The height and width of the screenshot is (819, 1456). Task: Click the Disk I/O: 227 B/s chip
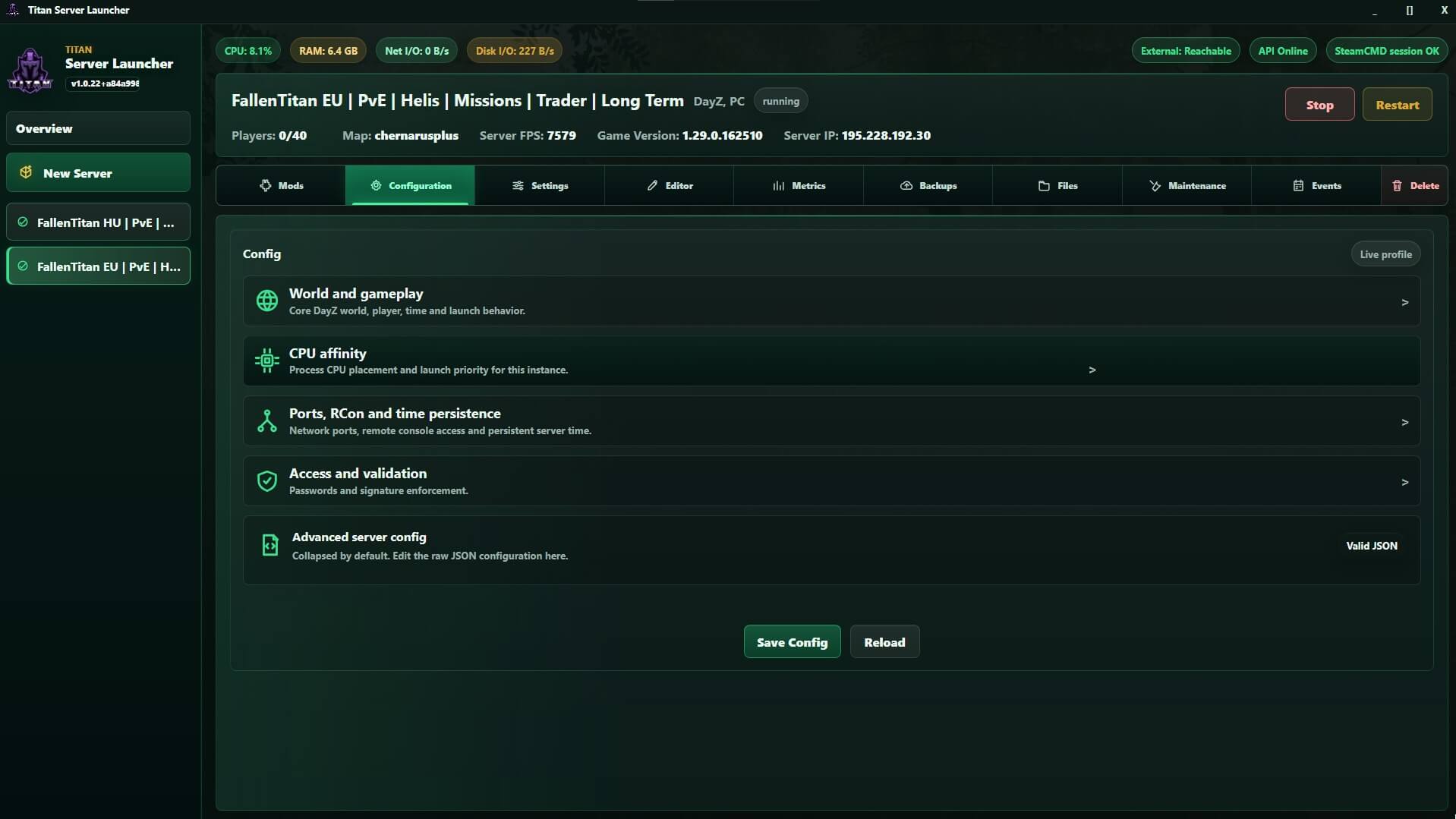(515, 51)
